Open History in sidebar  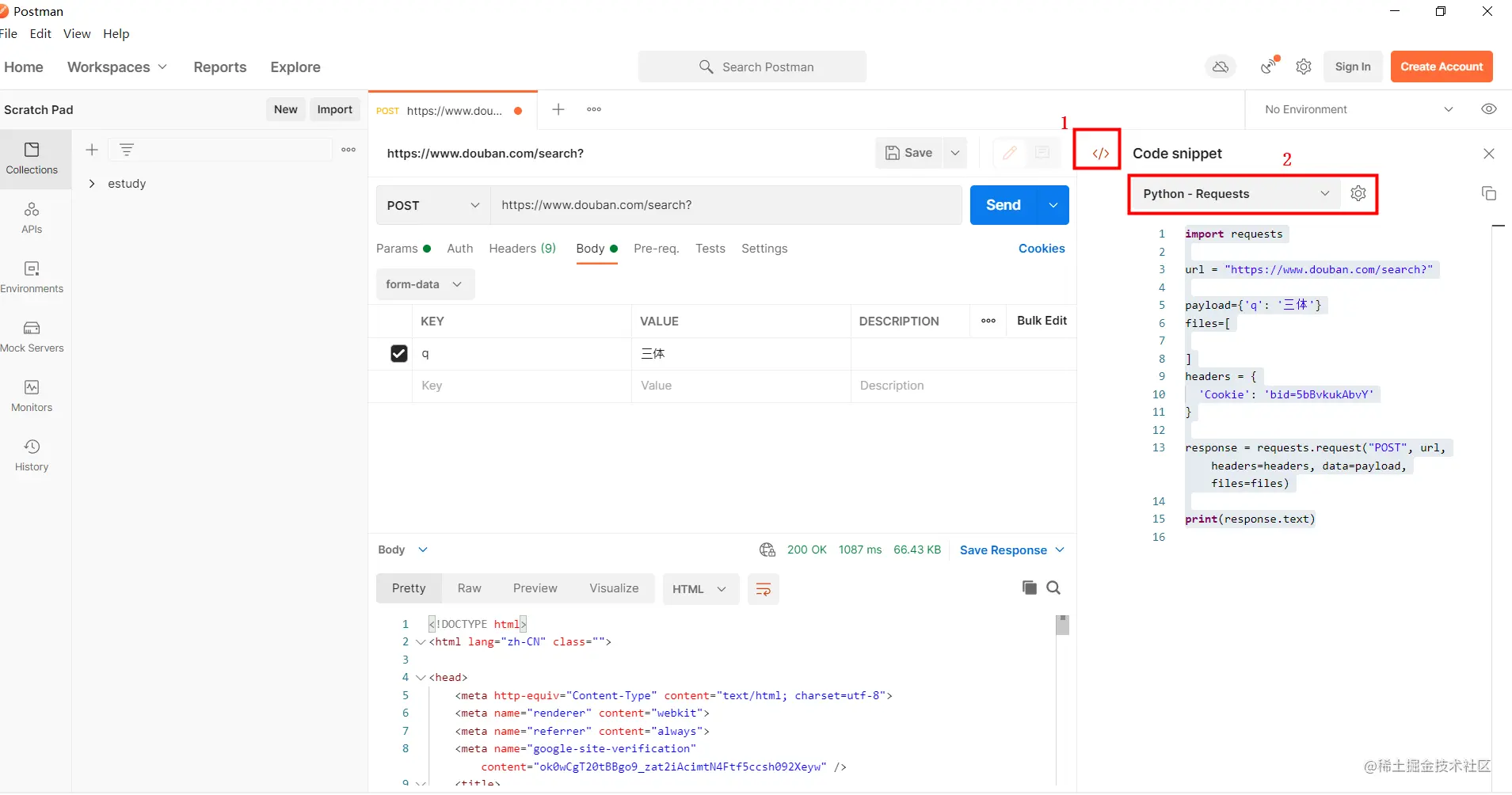coord(32,455)
